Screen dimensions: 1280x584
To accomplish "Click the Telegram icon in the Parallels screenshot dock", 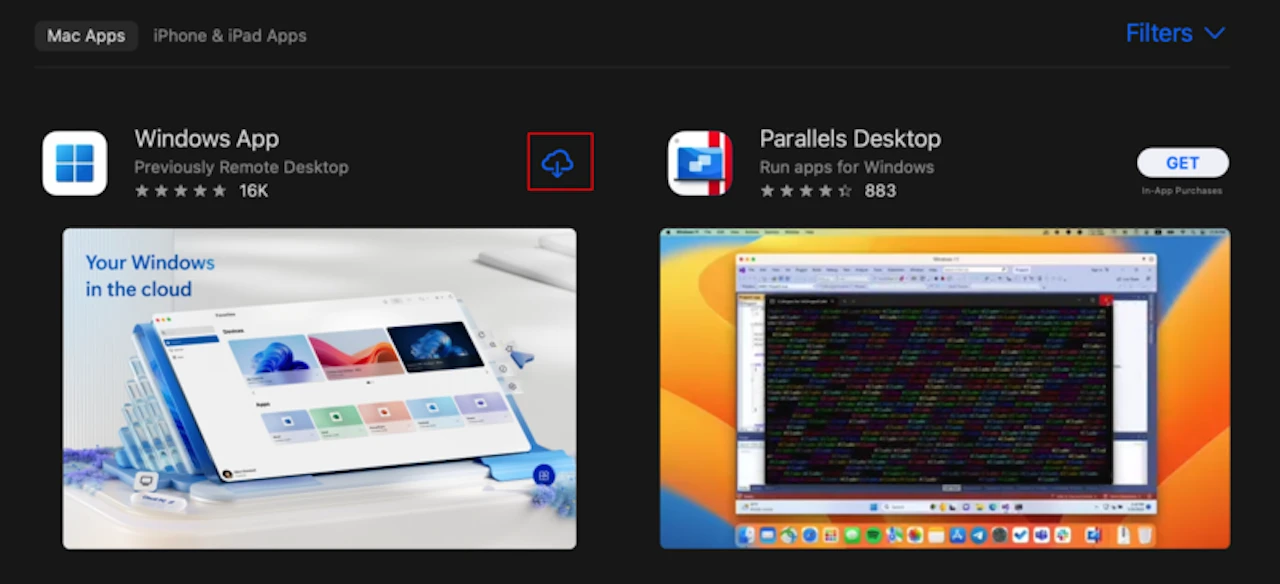I will 977,536.
